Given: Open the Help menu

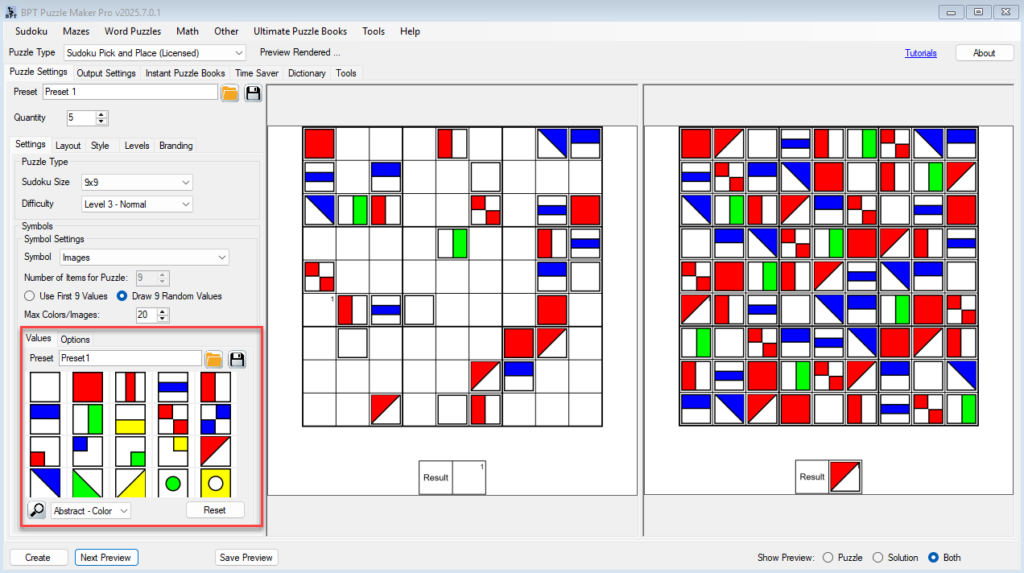Looking at the screenshot, I should point(410,31).
